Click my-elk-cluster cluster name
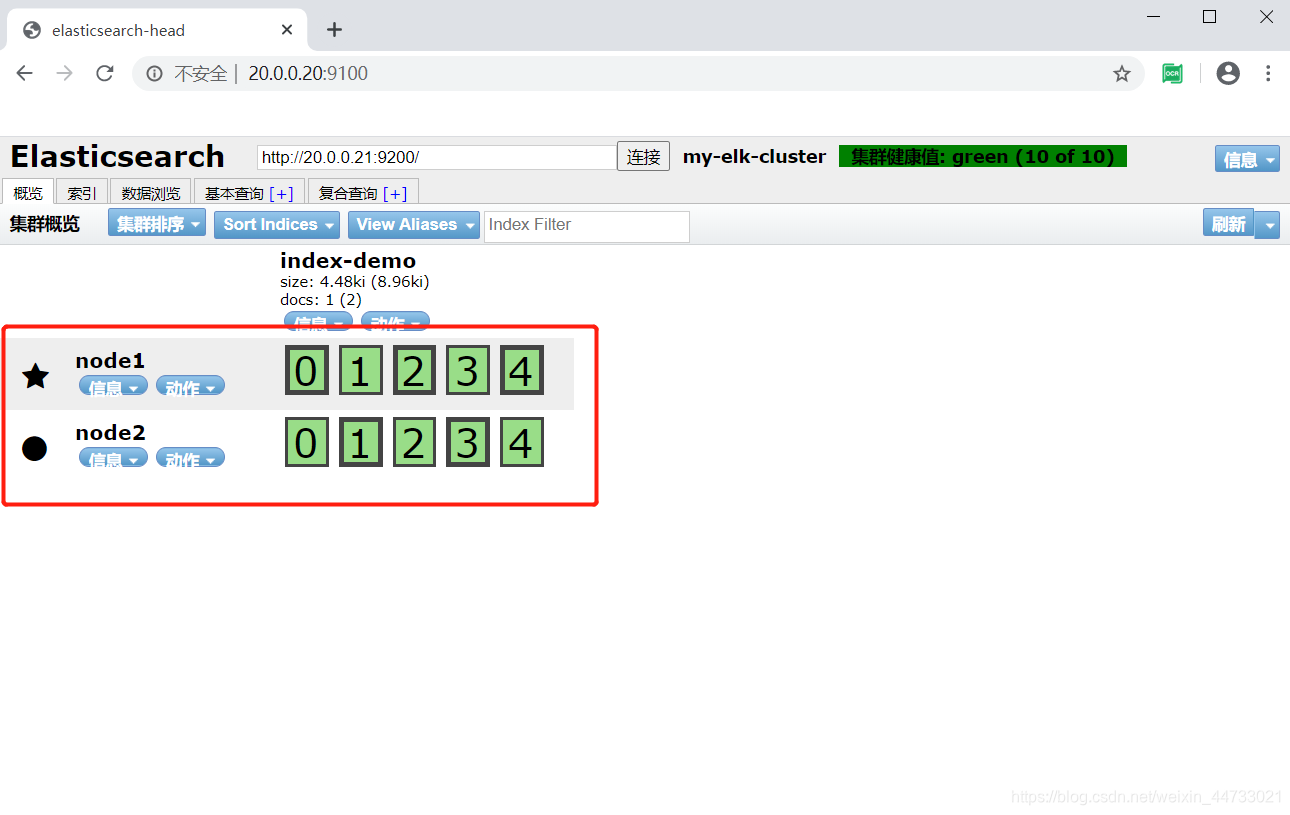The height and width of the screenshot is (815, 1290). pos(755,157)
